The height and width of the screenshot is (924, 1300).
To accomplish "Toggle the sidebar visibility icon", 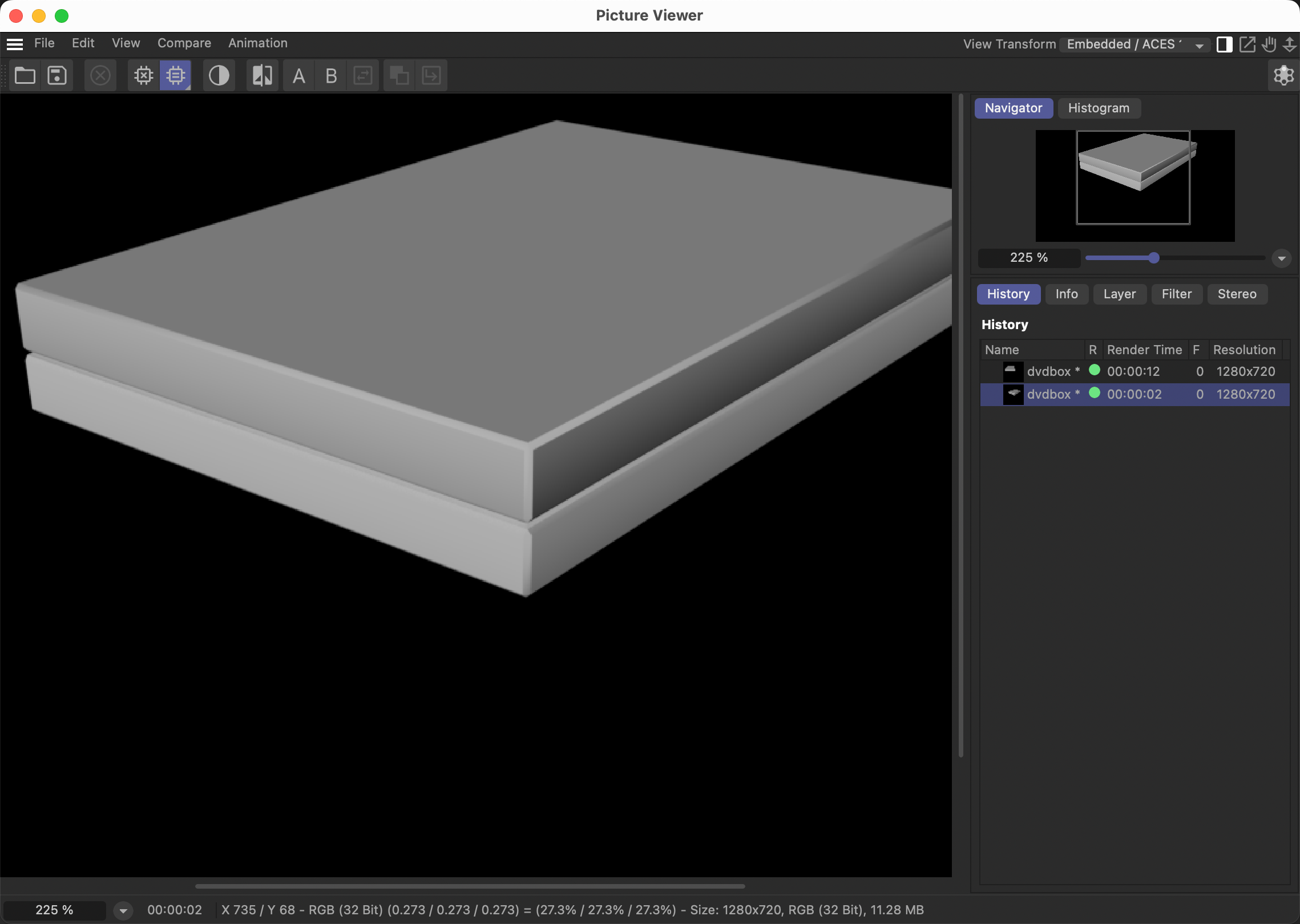I will (1225, 44).
